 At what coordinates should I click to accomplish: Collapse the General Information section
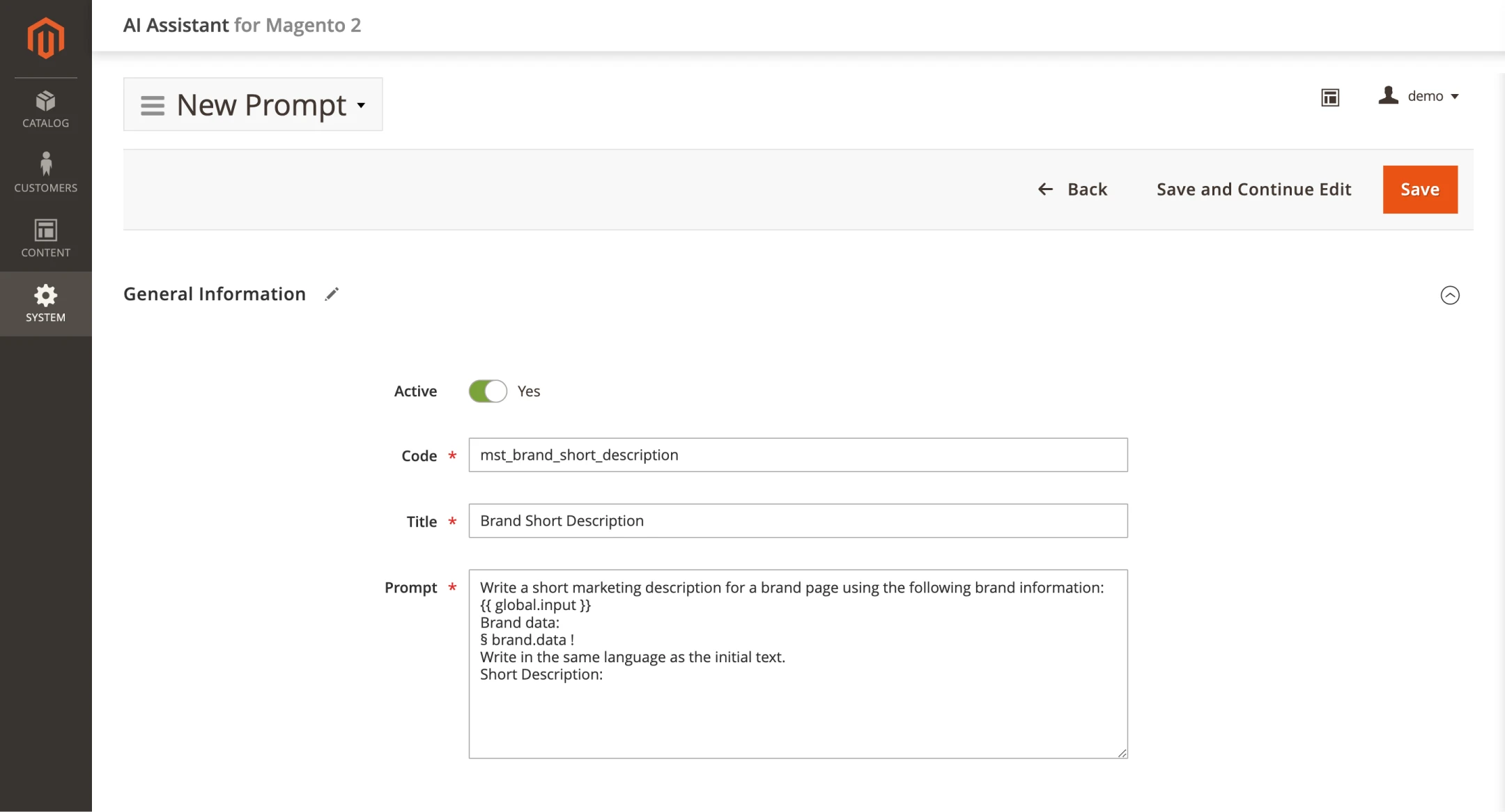pos(1449,295)
